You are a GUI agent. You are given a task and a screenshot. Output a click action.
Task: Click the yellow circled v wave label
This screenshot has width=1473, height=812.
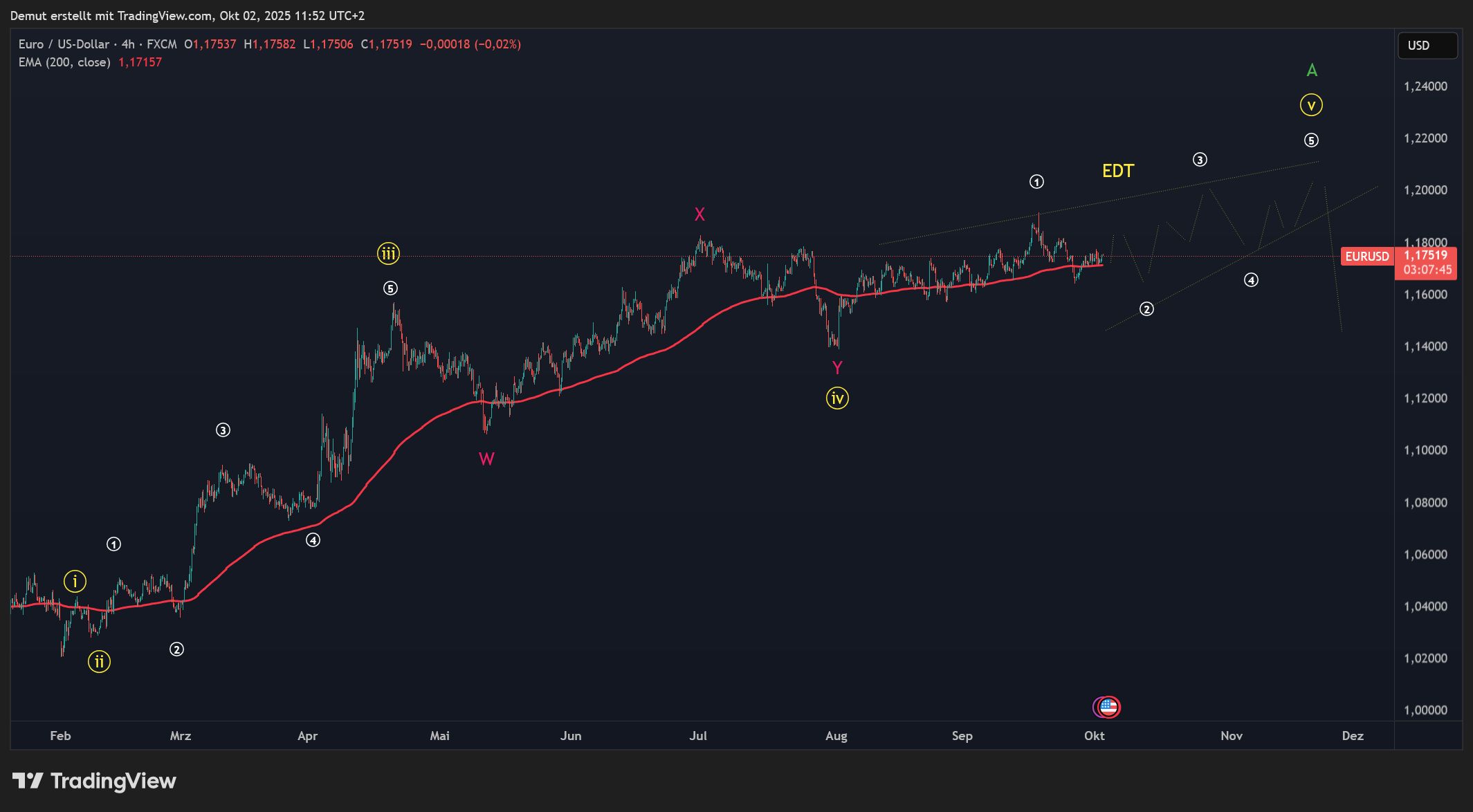coord(1310,105)
